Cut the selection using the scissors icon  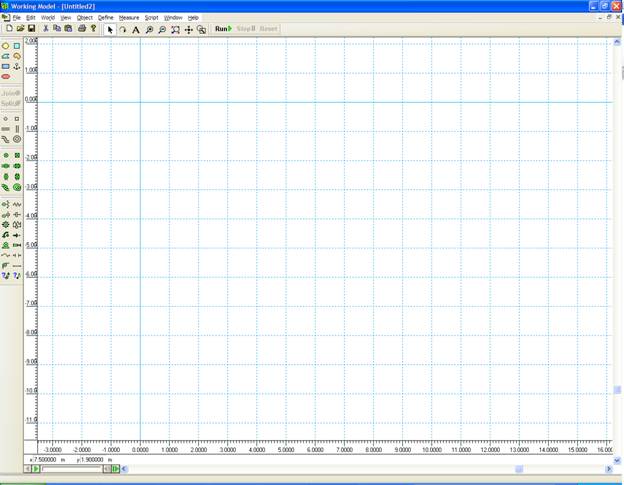point(46,29)
